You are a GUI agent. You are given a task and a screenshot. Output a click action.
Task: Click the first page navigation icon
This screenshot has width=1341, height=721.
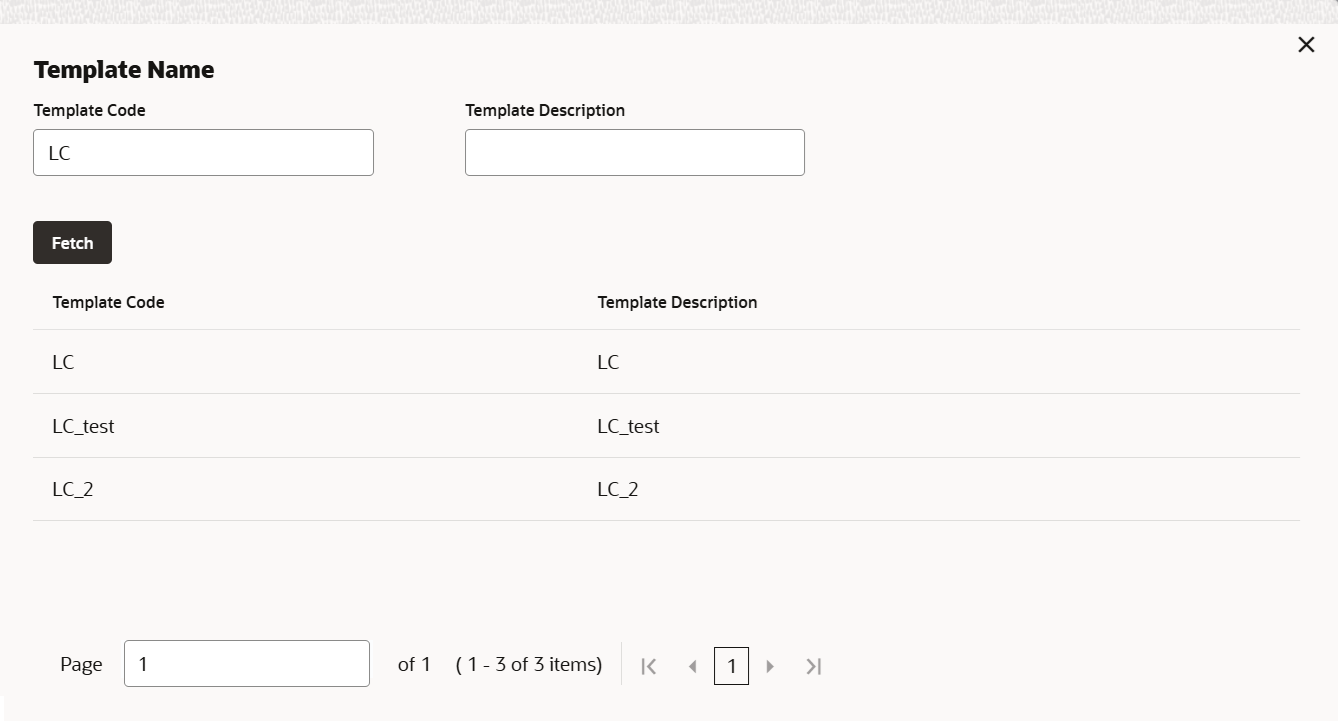tap(648, 665)
